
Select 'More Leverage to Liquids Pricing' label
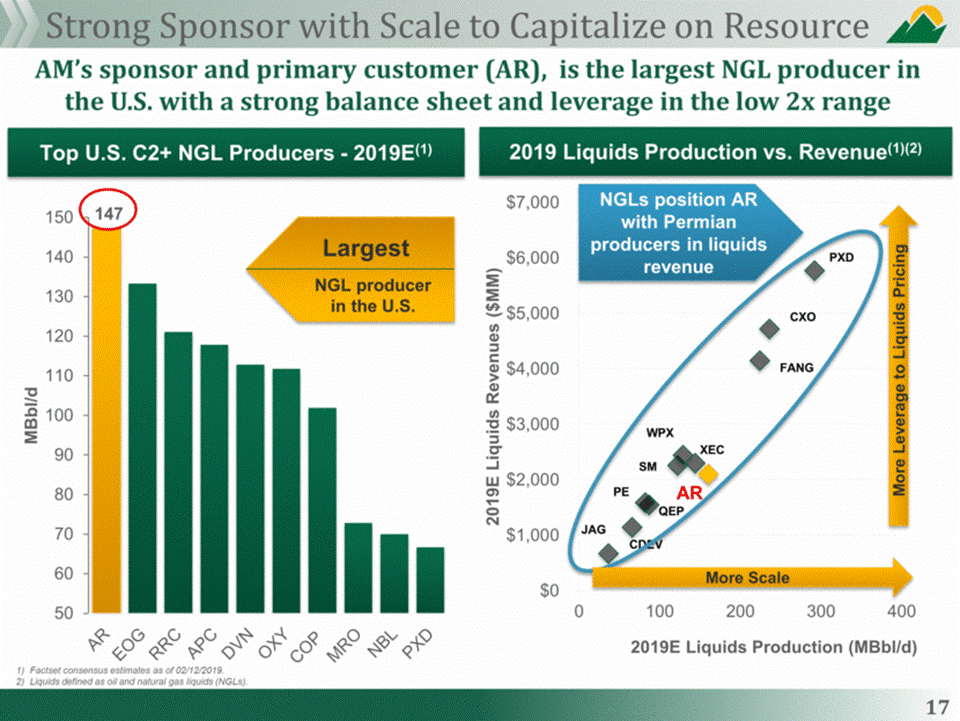point(898,370)
